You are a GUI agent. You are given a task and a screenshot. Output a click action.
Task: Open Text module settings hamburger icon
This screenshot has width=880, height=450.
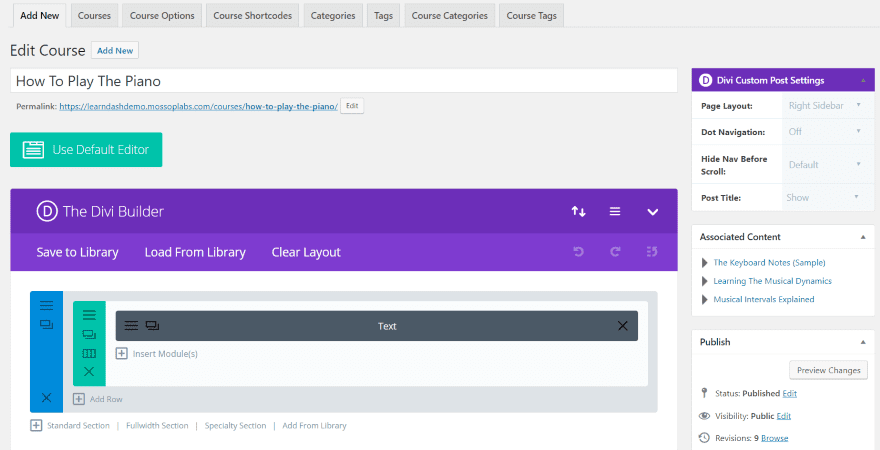pyautogui.click(x=131, y=326)
